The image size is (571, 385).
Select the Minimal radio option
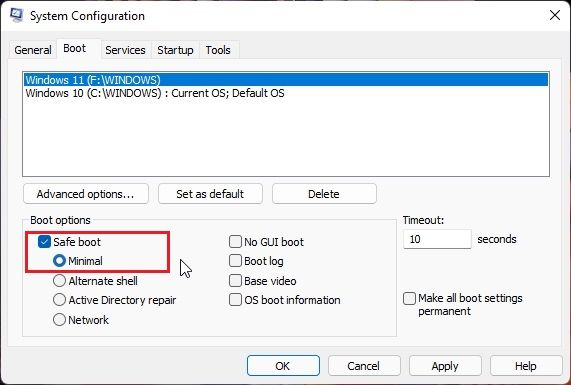point(59,261)
